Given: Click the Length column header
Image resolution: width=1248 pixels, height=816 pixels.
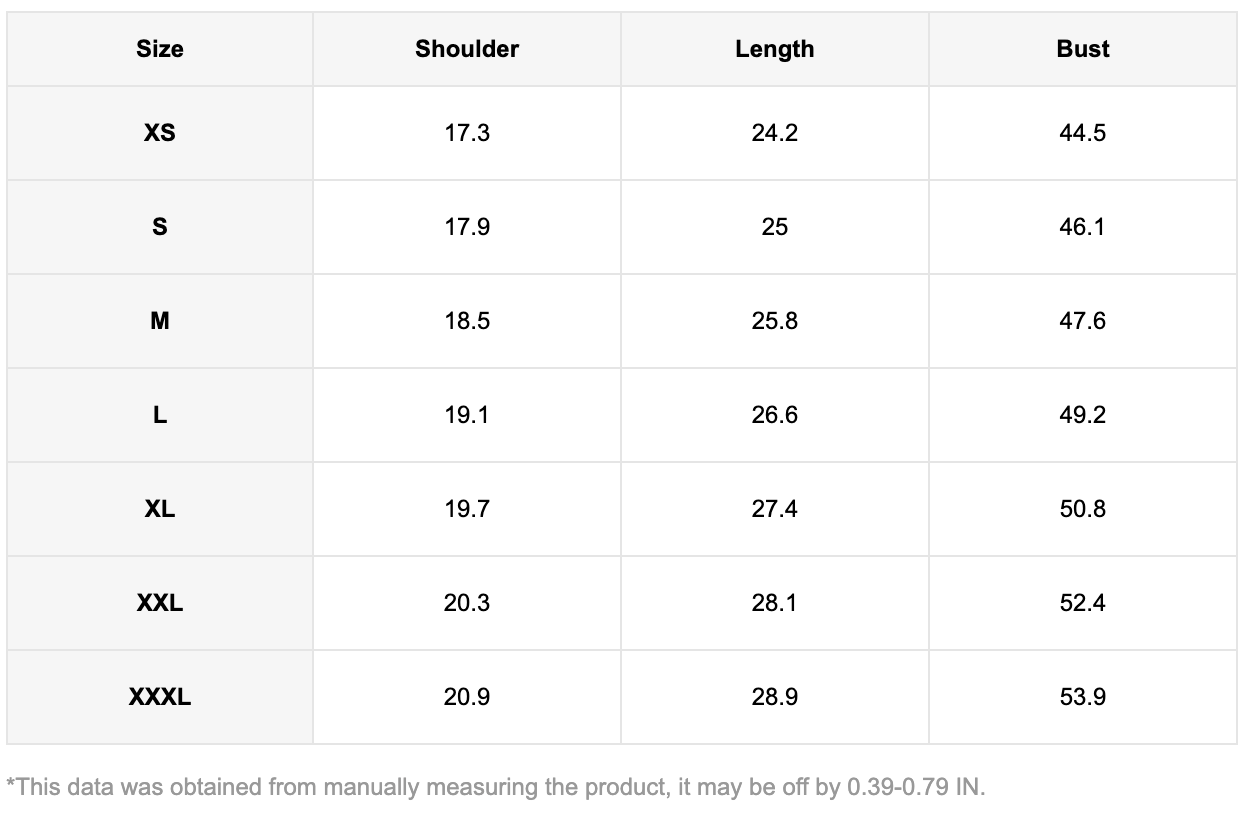Looking at the screenshot, I should pyautogui.click(x=774, y=49).
